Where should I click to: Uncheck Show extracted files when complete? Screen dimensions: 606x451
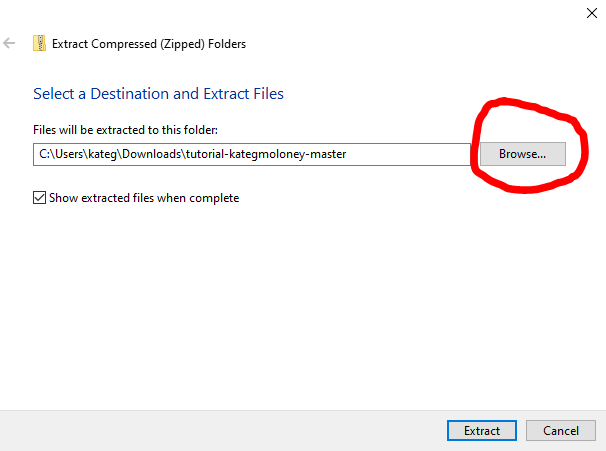[x=39, y=197]
